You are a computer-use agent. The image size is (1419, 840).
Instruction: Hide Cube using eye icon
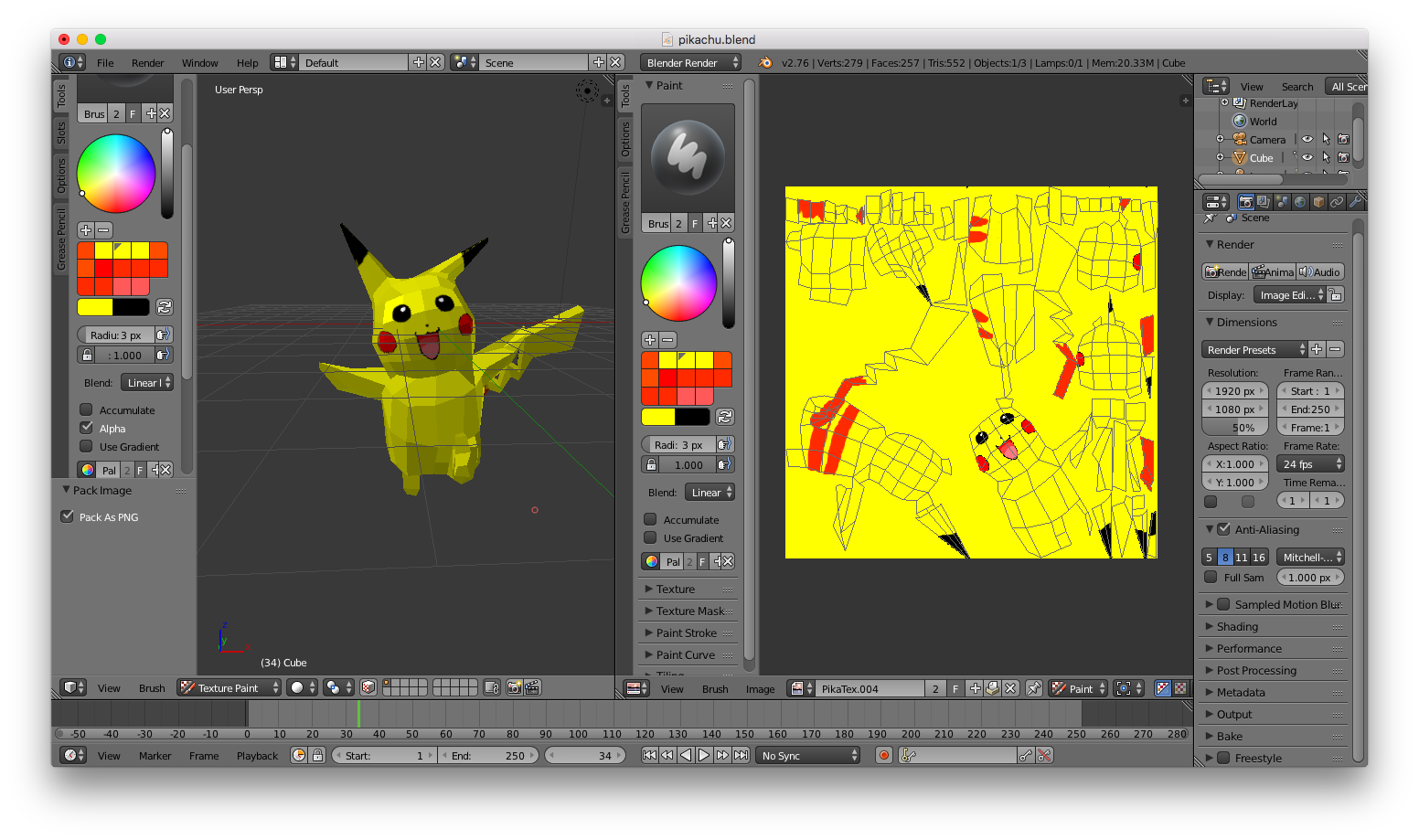coord(1307,157)
